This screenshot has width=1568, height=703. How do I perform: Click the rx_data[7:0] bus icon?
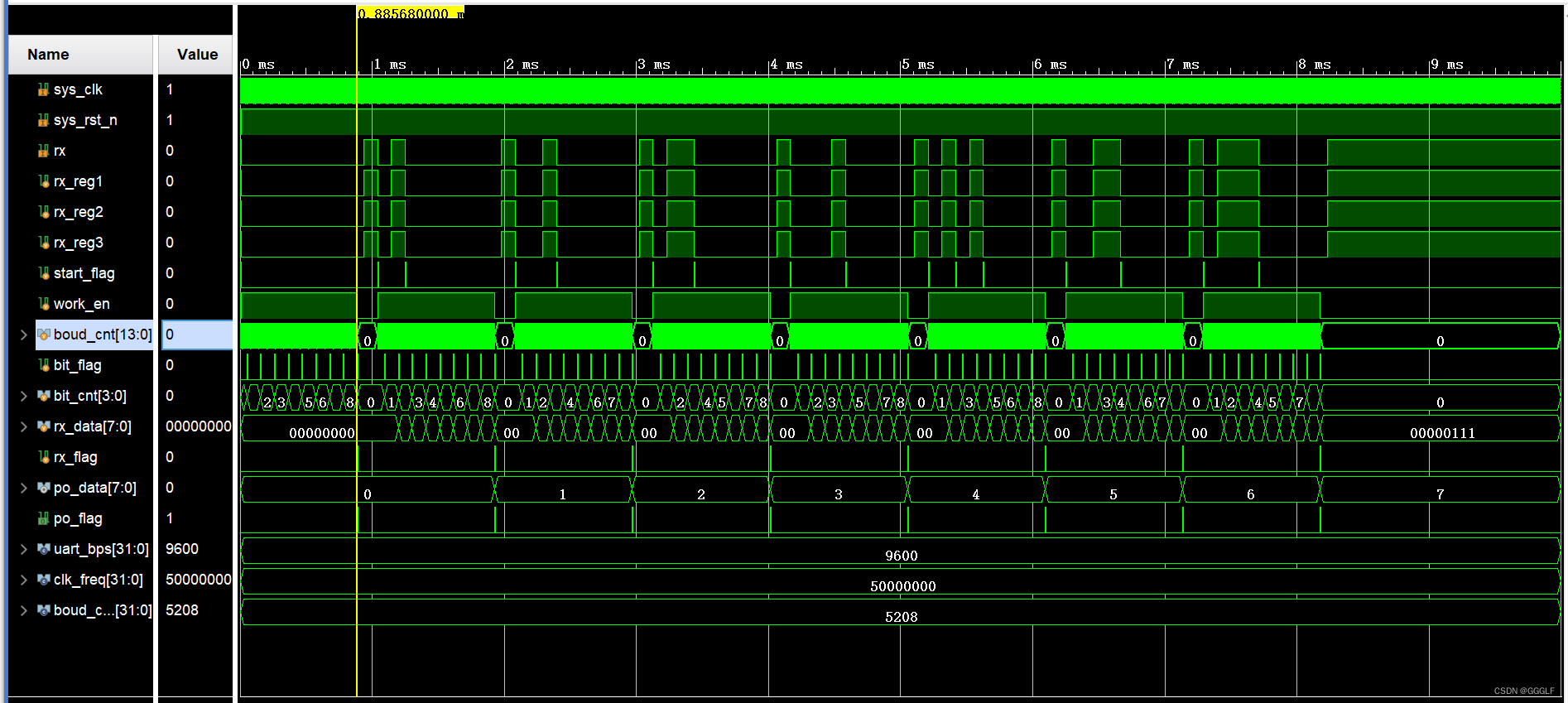point(44,426)
